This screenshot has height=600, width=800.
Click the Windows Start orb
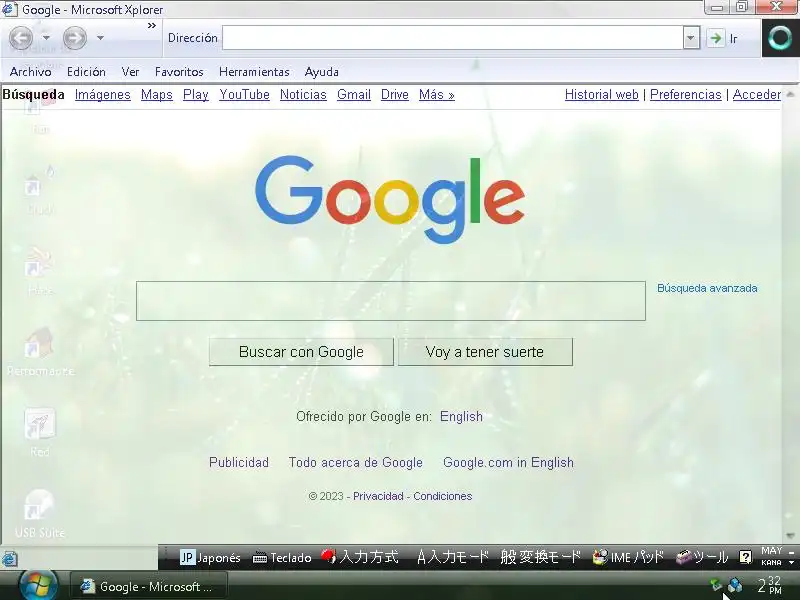click(x=38, y=585)
